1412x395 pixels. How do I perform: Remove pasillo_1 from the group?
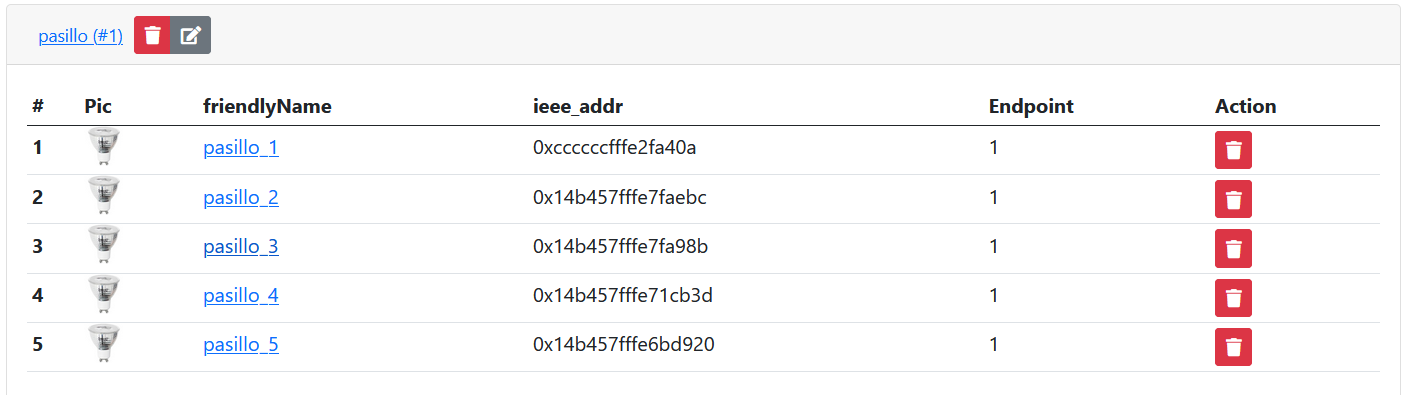[1233, 150]
